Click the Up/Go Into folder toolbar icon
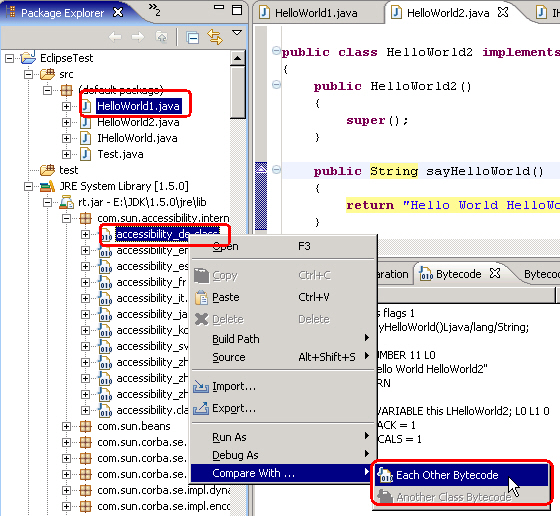The width and height of the screenshot is (560, 516). tap(161, 37)
